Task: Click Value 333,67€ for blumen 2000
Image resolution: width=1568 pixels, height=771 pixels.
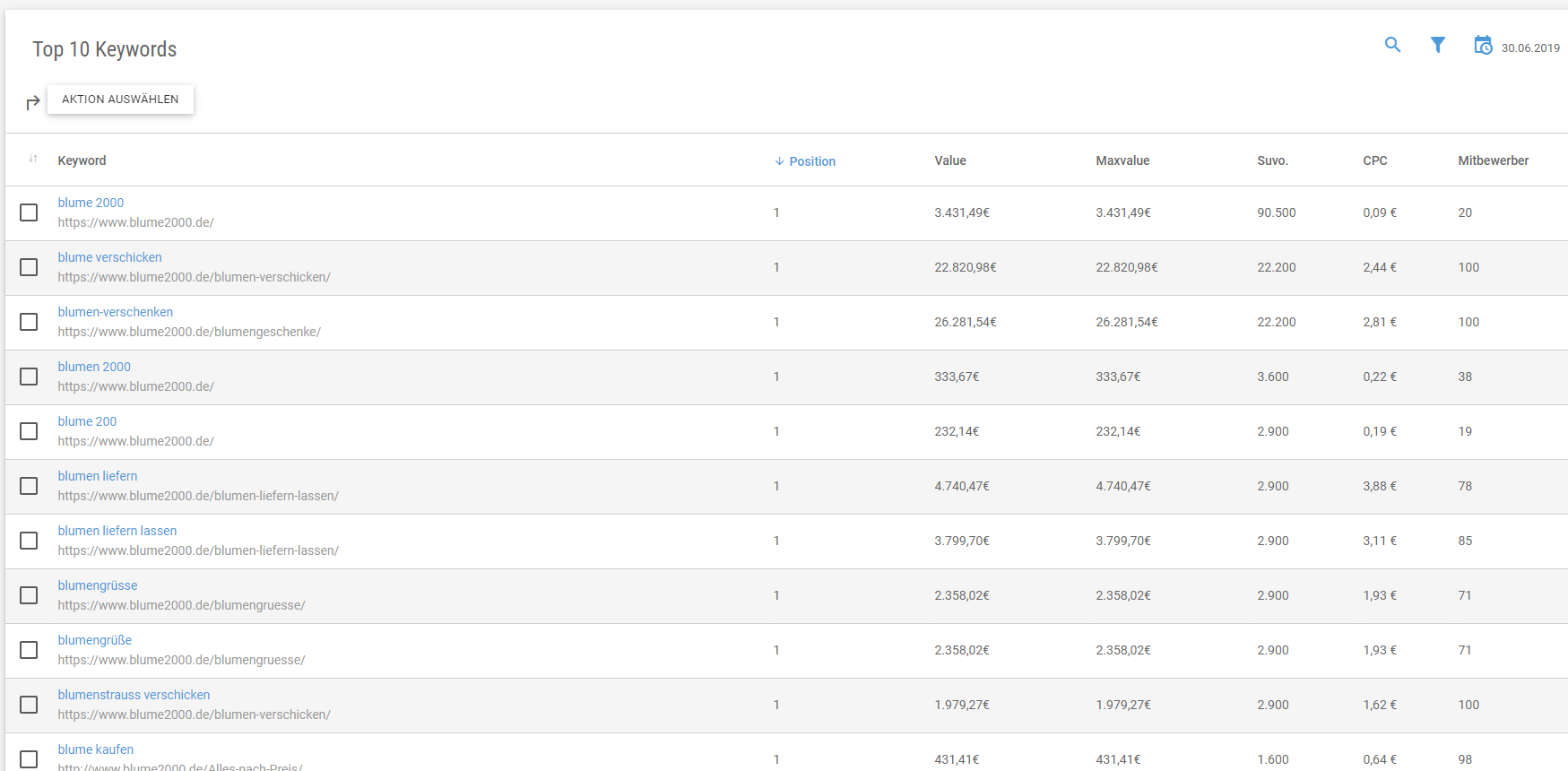Action: point(957,377)
